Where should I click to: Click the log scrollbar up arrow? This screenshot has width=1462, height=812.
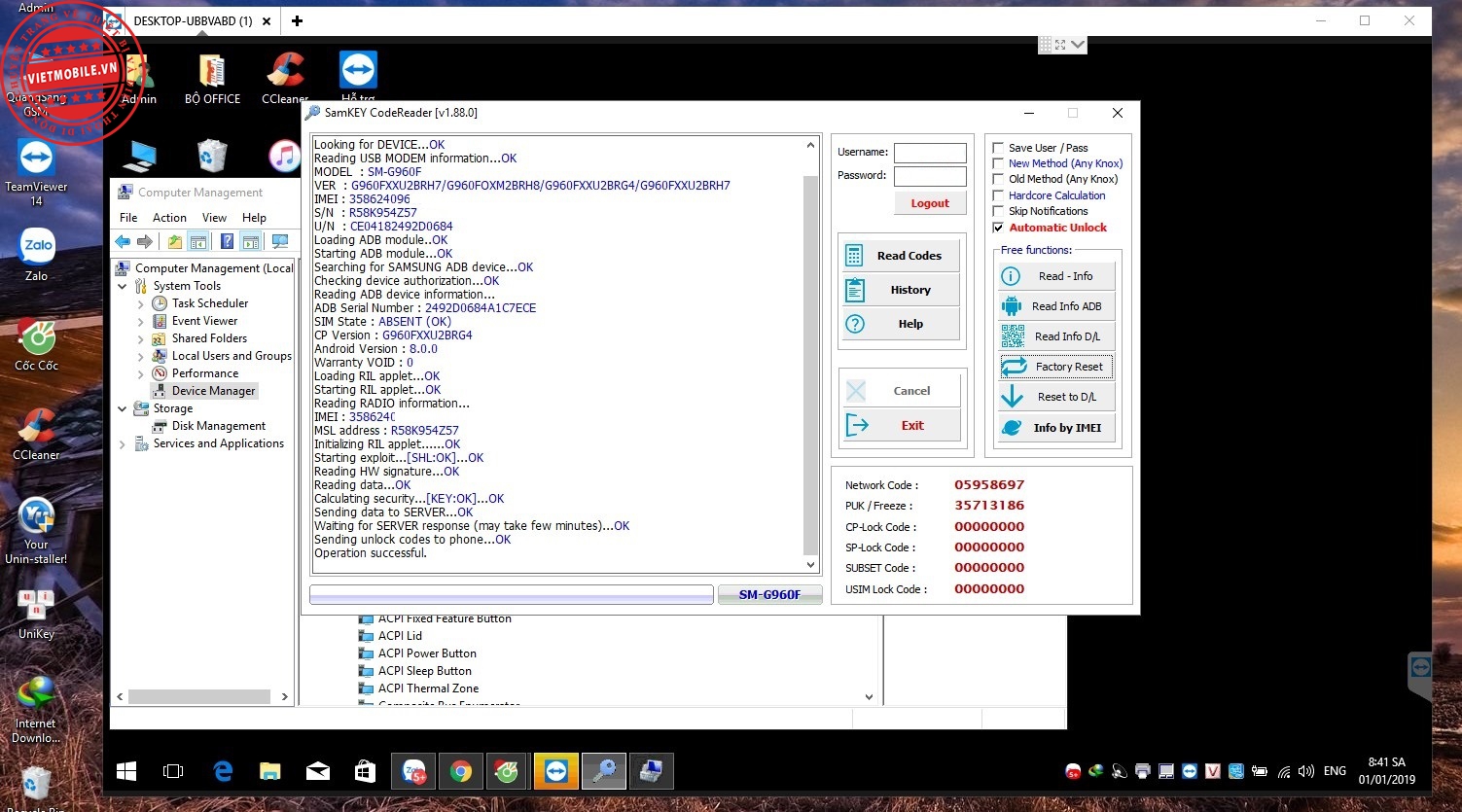810,145
